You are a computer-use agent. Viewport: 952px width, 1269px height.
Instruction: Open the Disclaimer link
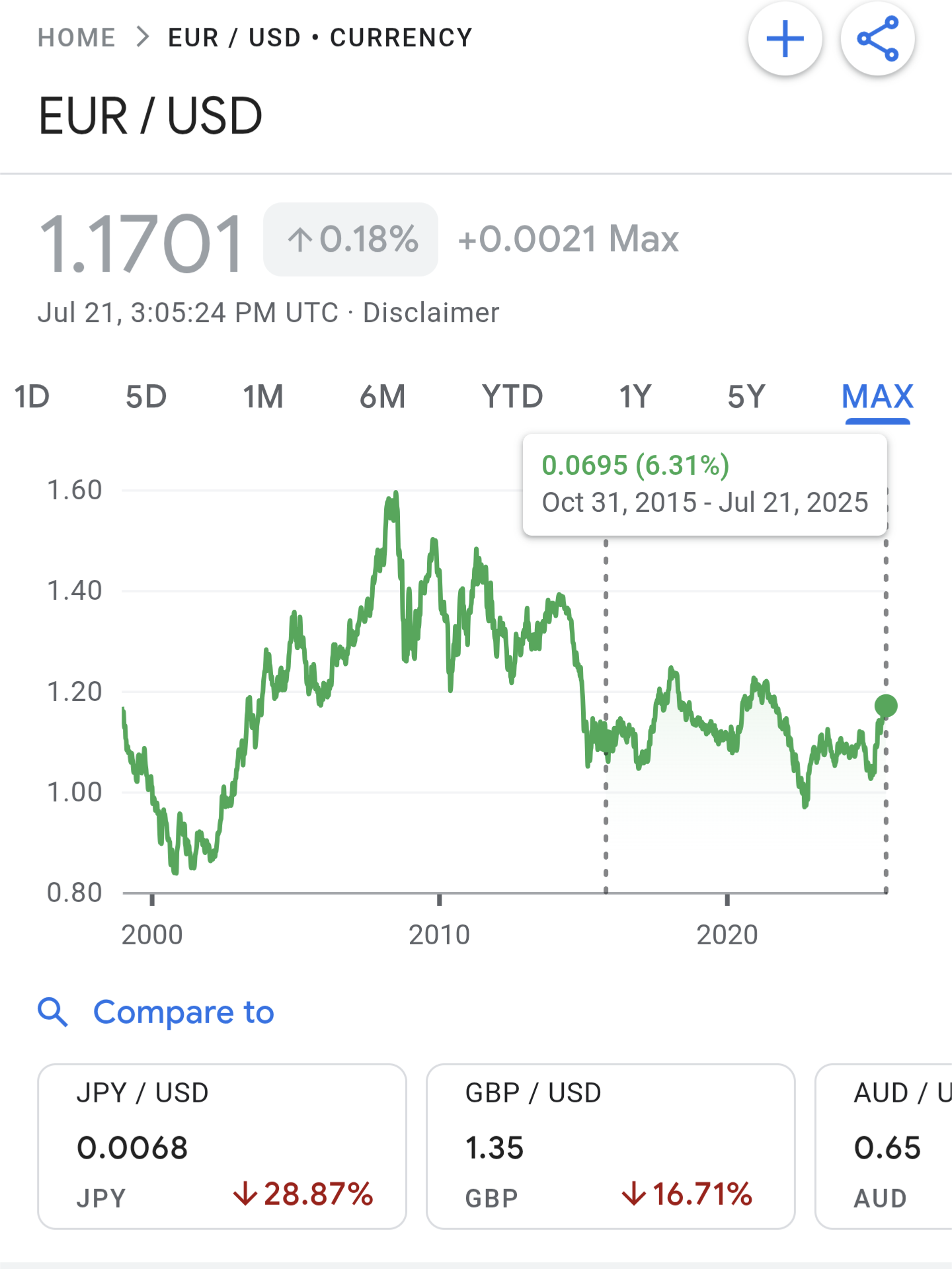pos(431,313)
